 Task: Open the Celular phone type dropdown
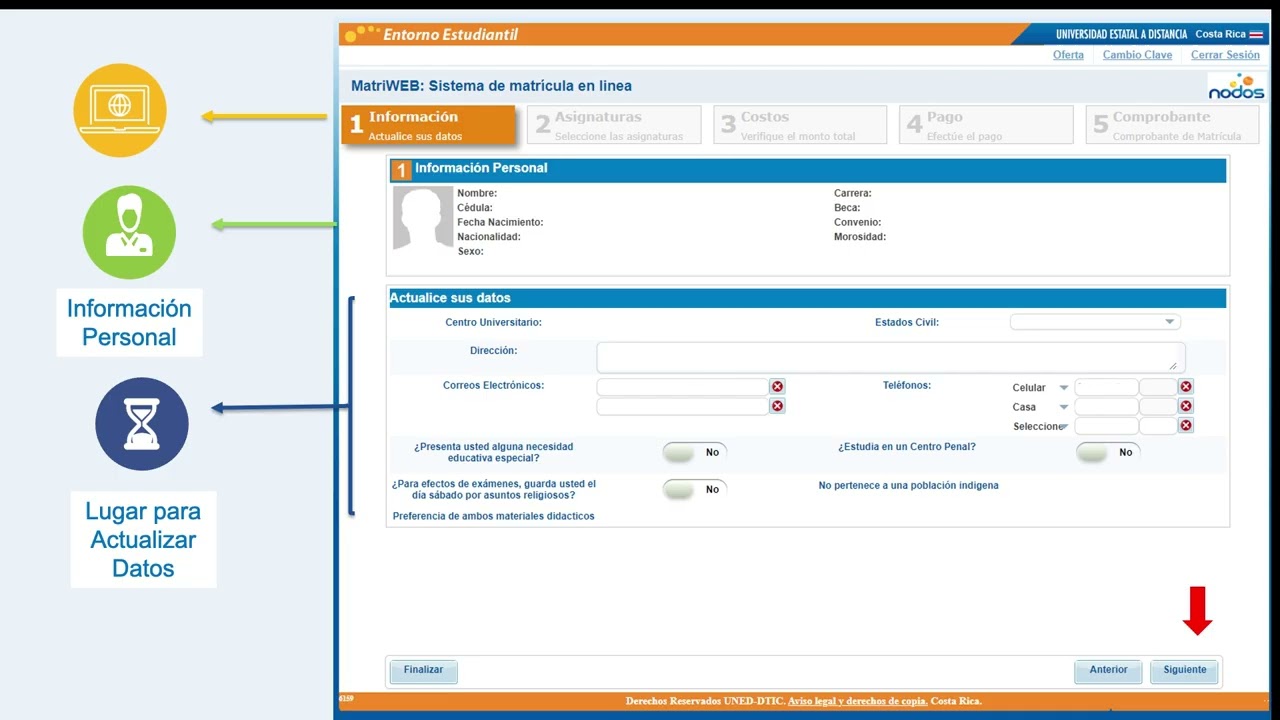coord(1064,388)
